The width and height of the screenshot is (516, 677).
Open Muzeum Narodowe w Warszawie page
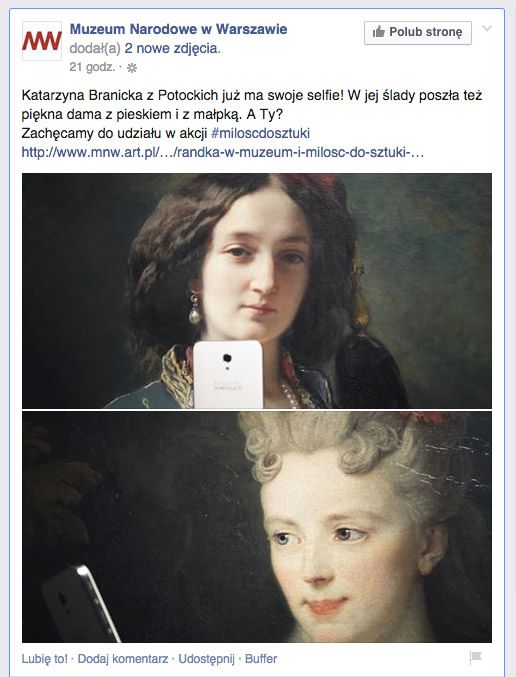click(178, 29)
